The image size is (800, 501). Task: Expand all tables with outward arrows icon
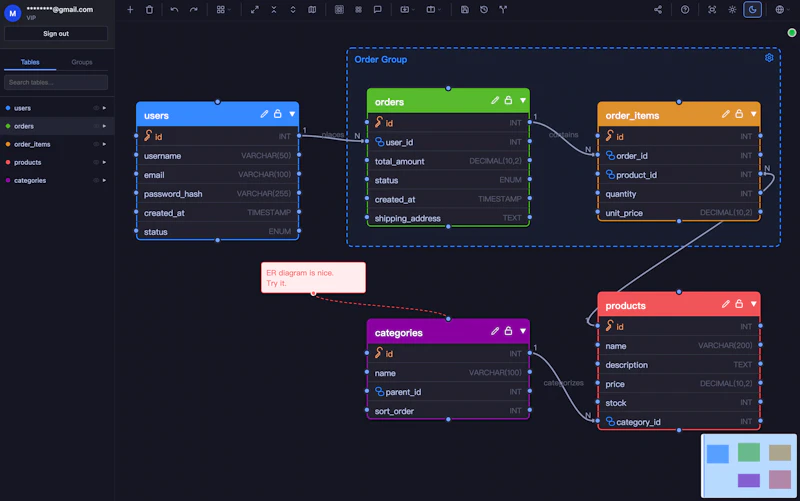tap(292, 10)
